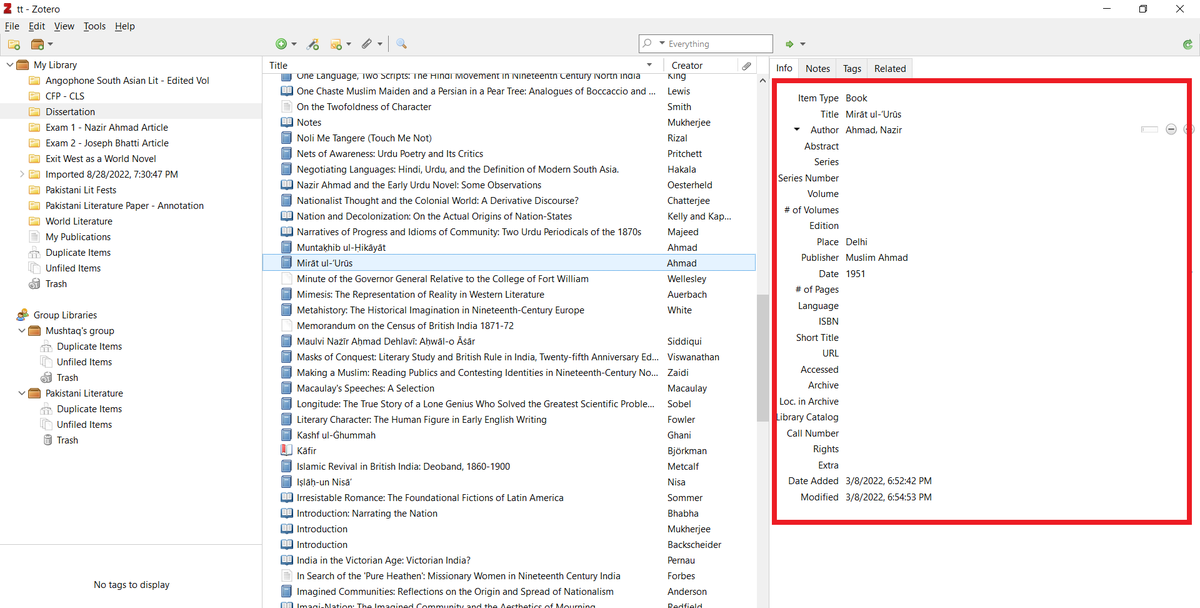Collapse the Pakistani Literature group

click(22, 393)
